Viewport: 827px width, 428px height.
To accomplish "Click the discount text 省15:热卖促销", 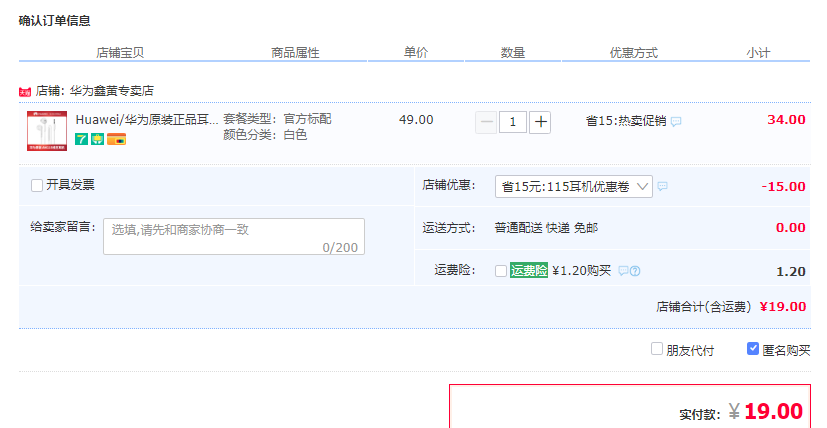I will [626, 121].
